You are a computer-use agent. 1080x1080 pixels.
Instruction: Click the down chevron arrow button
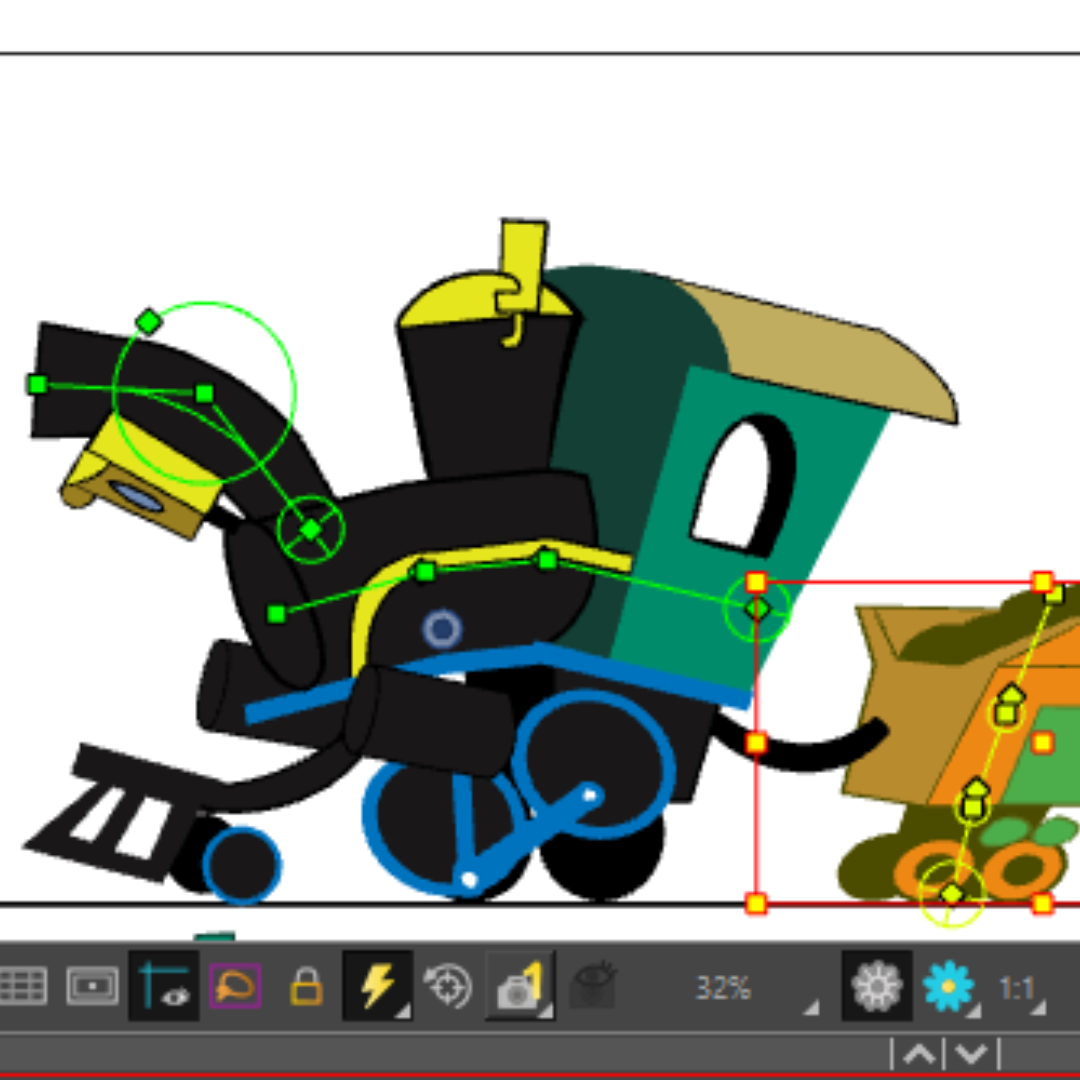click(x=971, y=1054)
